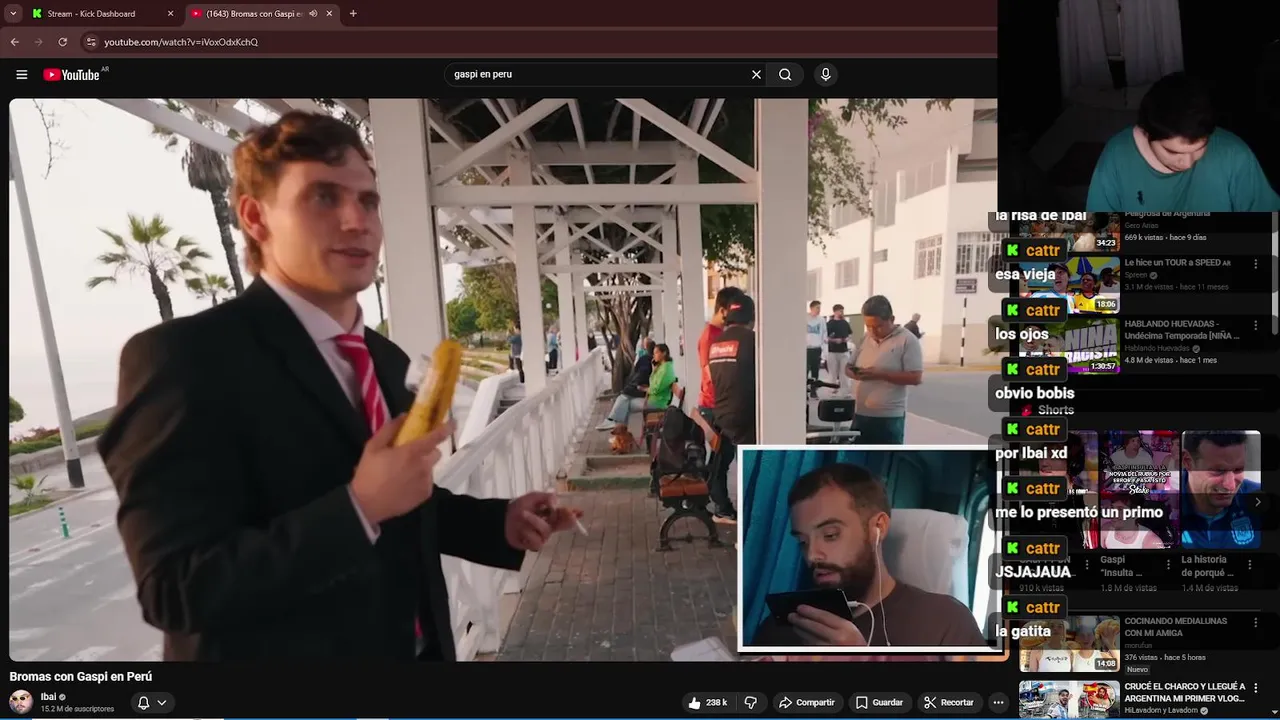The height and width of the screenshot is (720, 1280).
Task: Go to YouTube home via the logo
Action: pyautogui.click(x=74, y=74)
